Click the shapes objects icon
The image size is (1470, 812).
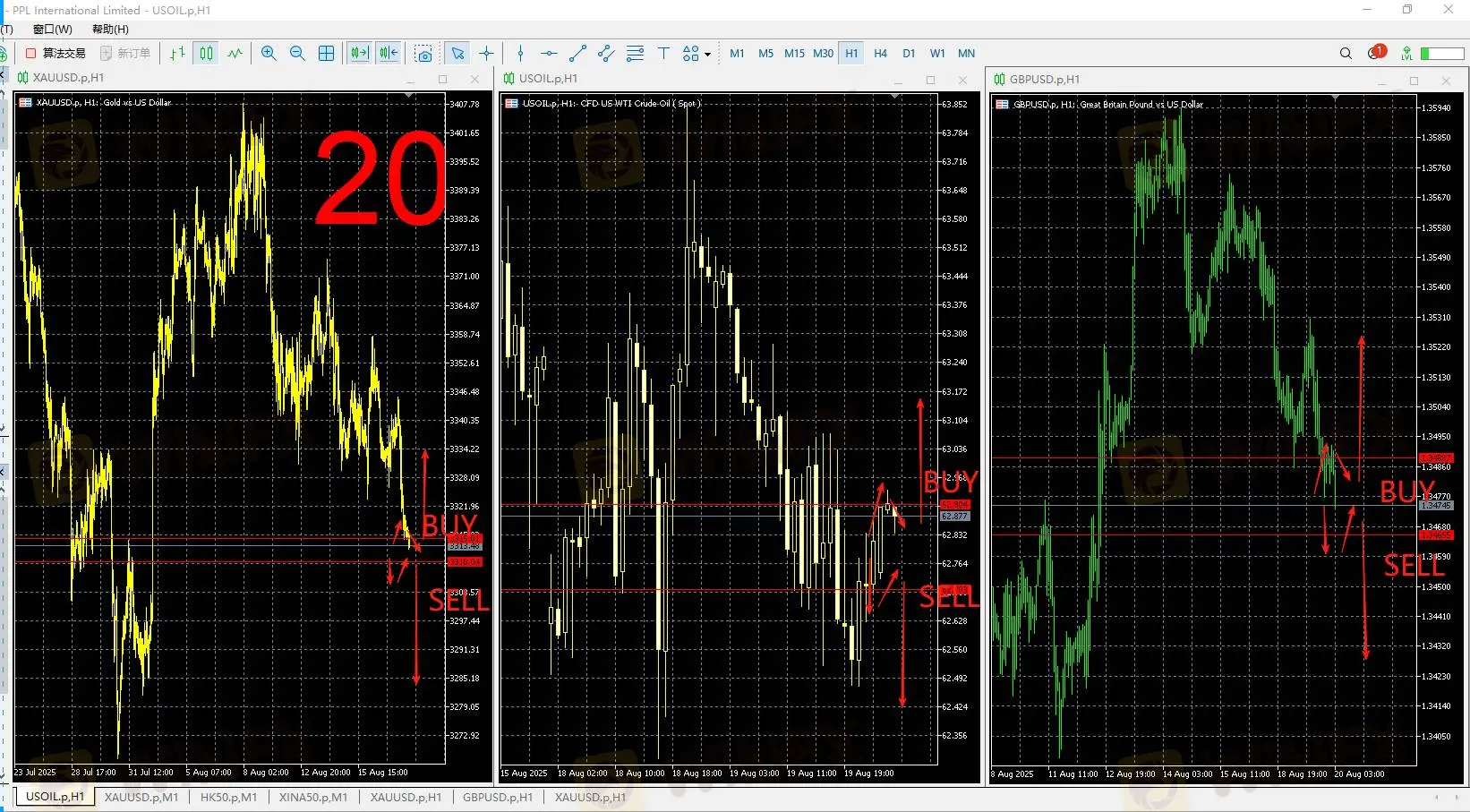click(x=690, y=54)
